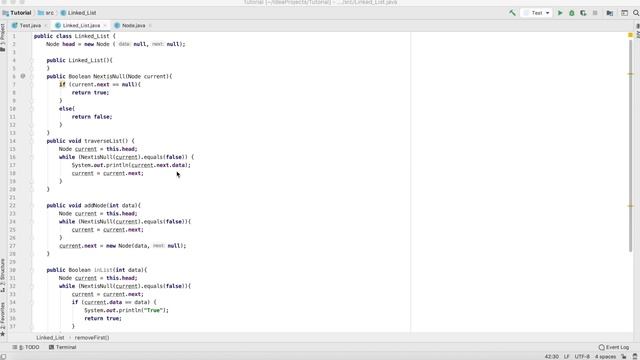The image size is (640, 360).
Task: Click the gutter marker icon on line 6
Action: pos(23,76)
